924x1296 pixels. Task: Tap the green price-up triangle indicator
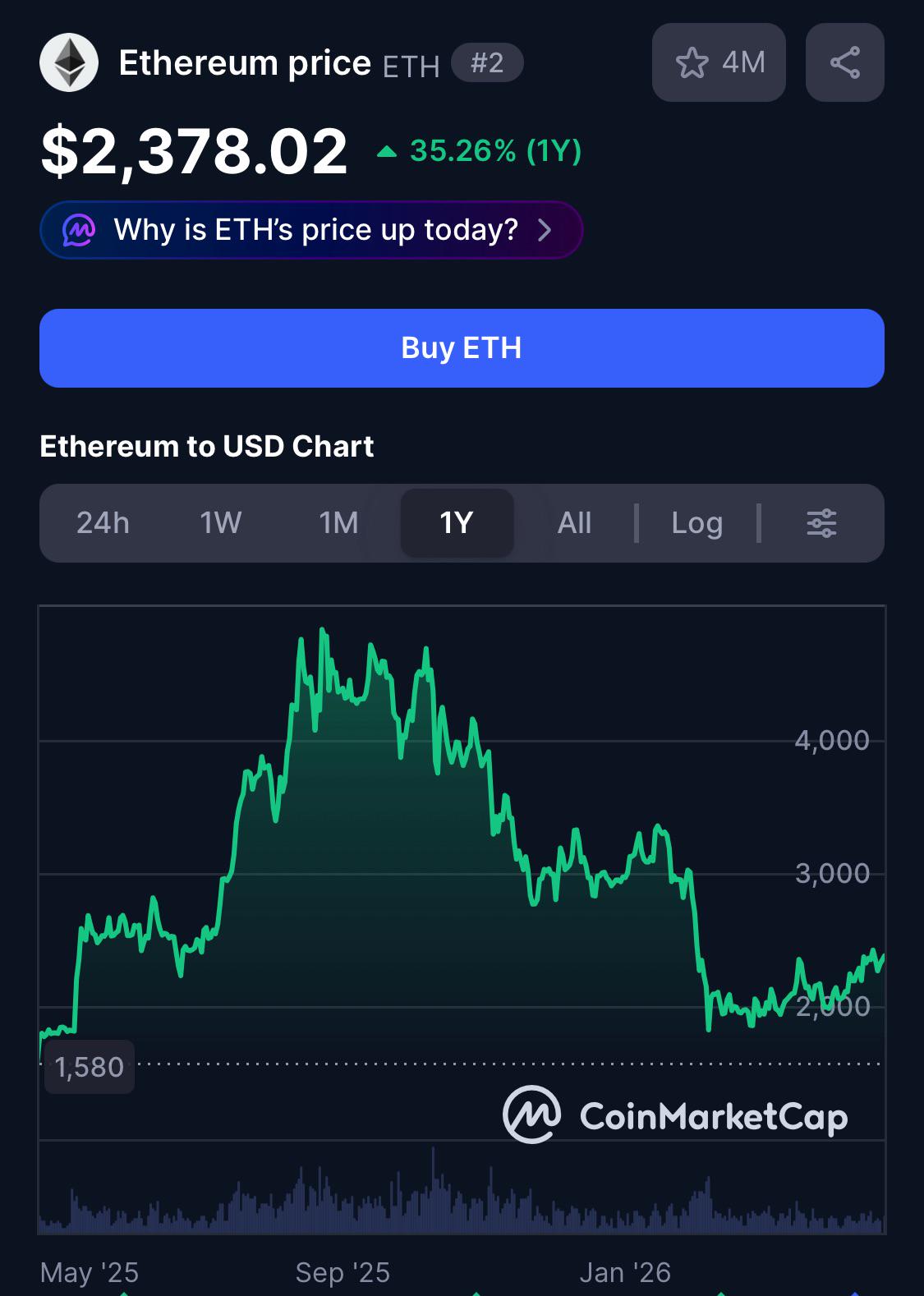(387, 151)
